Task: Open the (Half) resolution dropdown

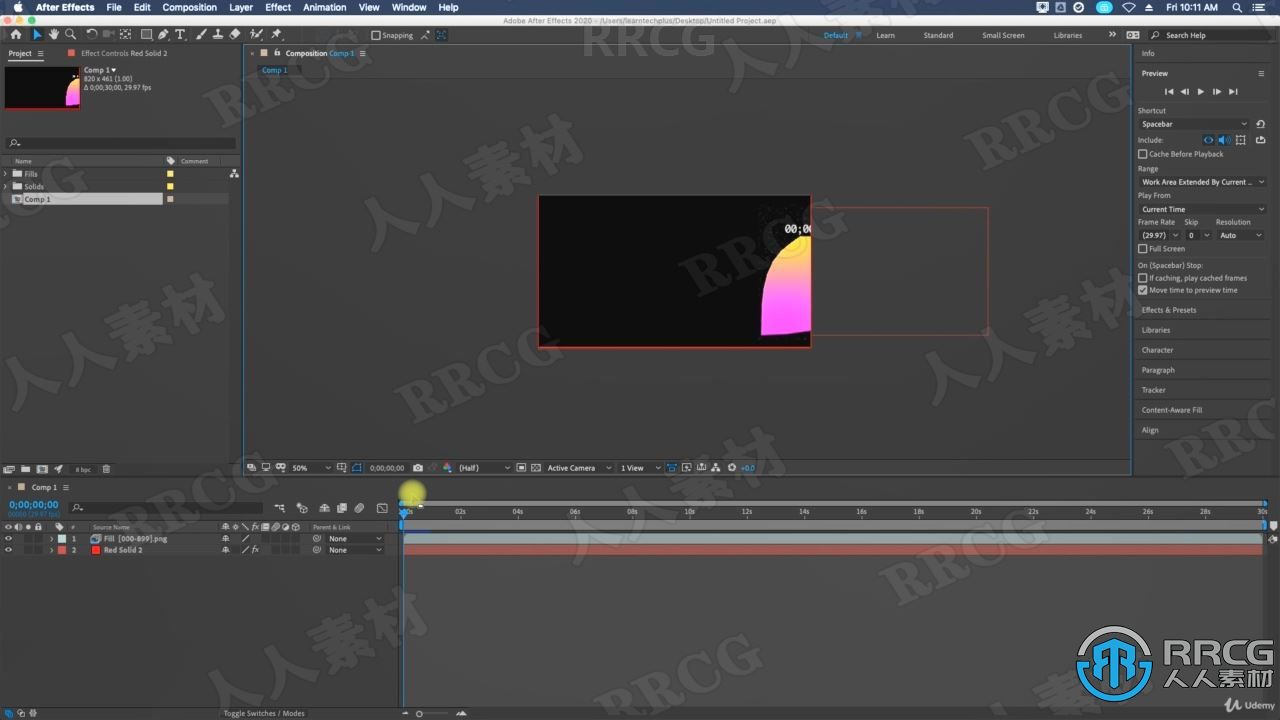Action: click(484, 468)
